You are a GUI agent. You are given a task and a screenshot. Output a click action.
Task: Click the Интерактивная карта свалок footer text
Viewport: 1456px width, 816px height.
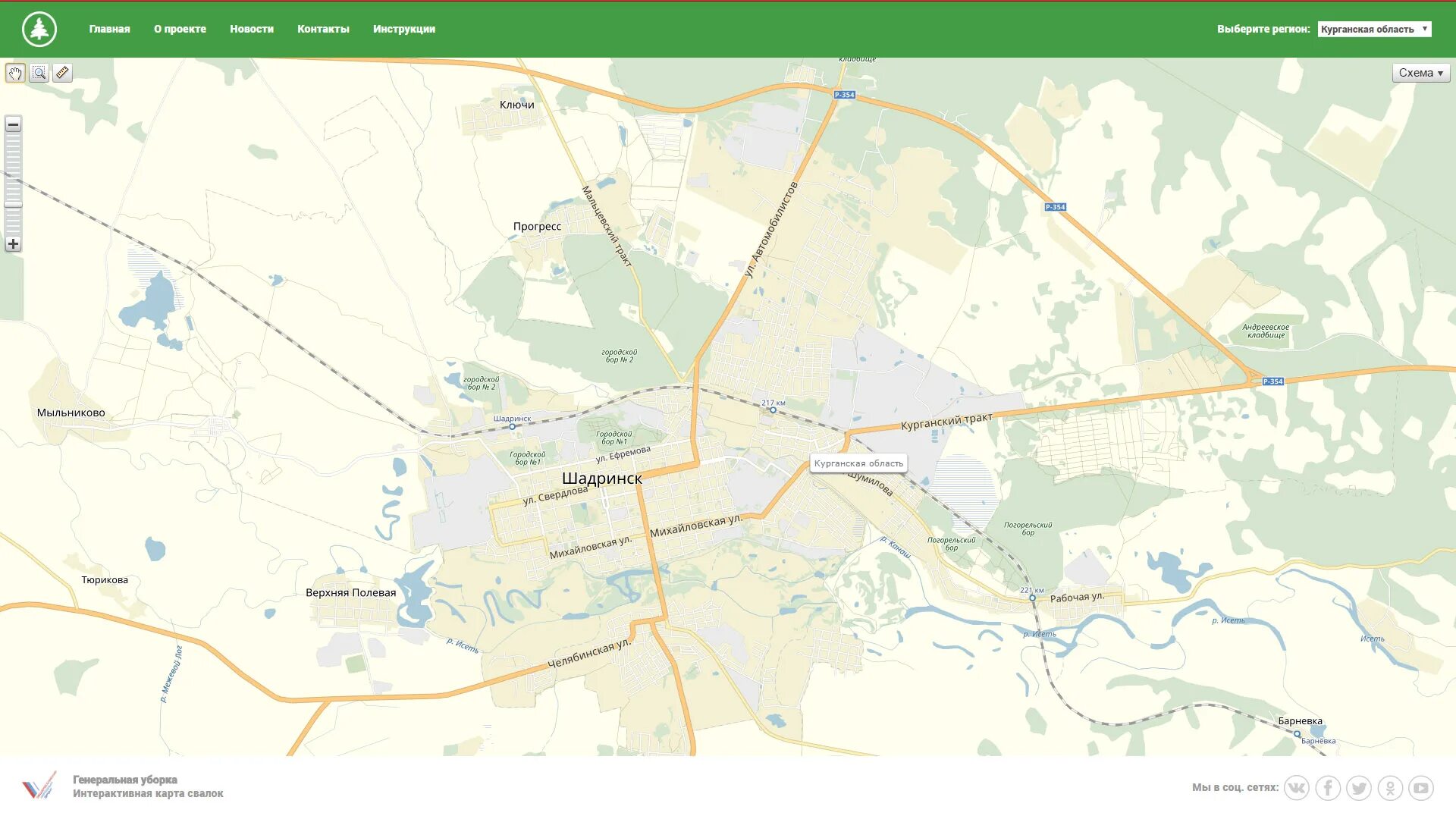pos(148,793)
